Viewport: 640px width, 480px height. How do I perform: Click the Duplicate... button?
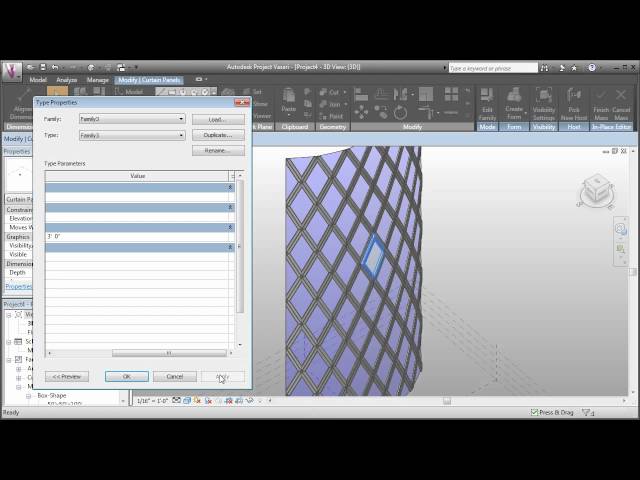pos(218,135)
